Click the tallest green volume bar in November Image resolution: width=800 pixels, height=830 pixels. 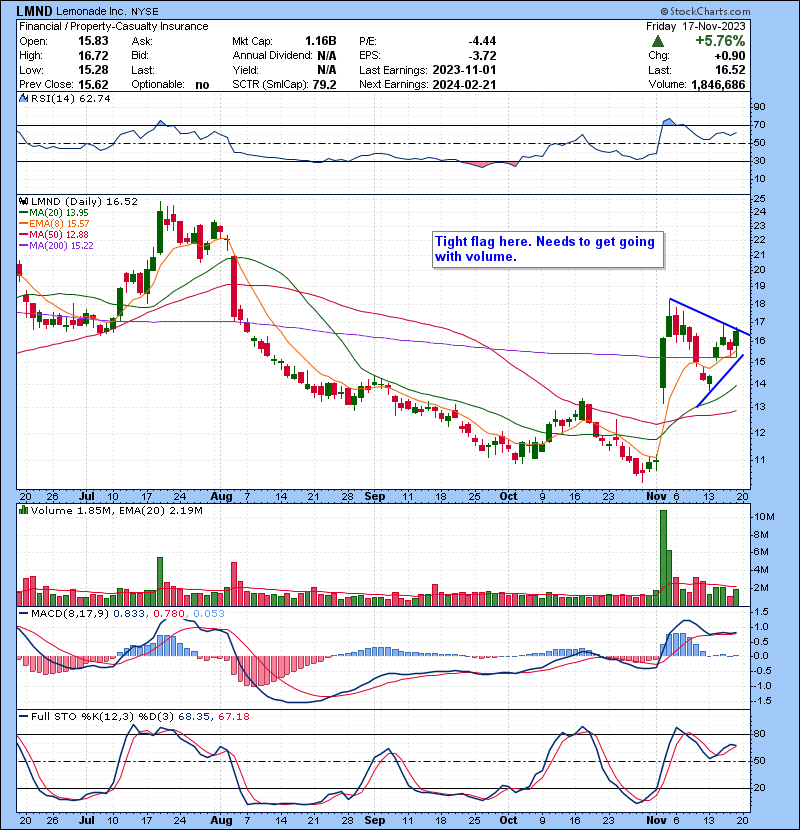point(663,558)
